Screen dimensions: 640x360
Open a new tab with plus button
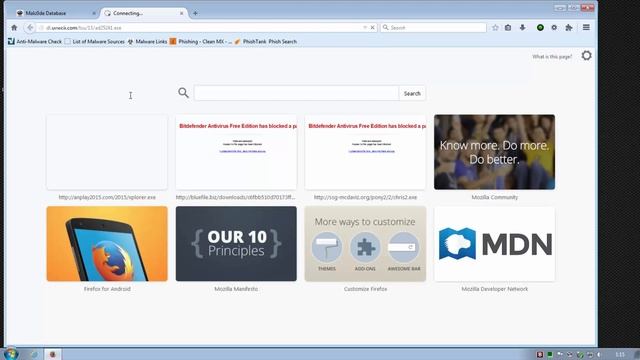[195, 13]
